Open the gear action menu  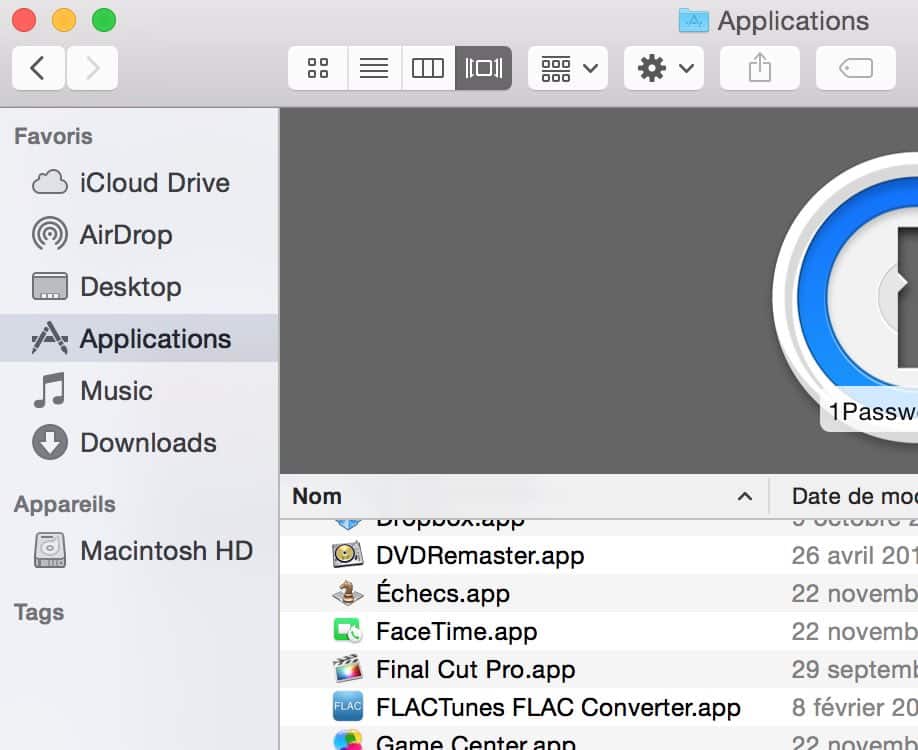click(x=664, y=69)
